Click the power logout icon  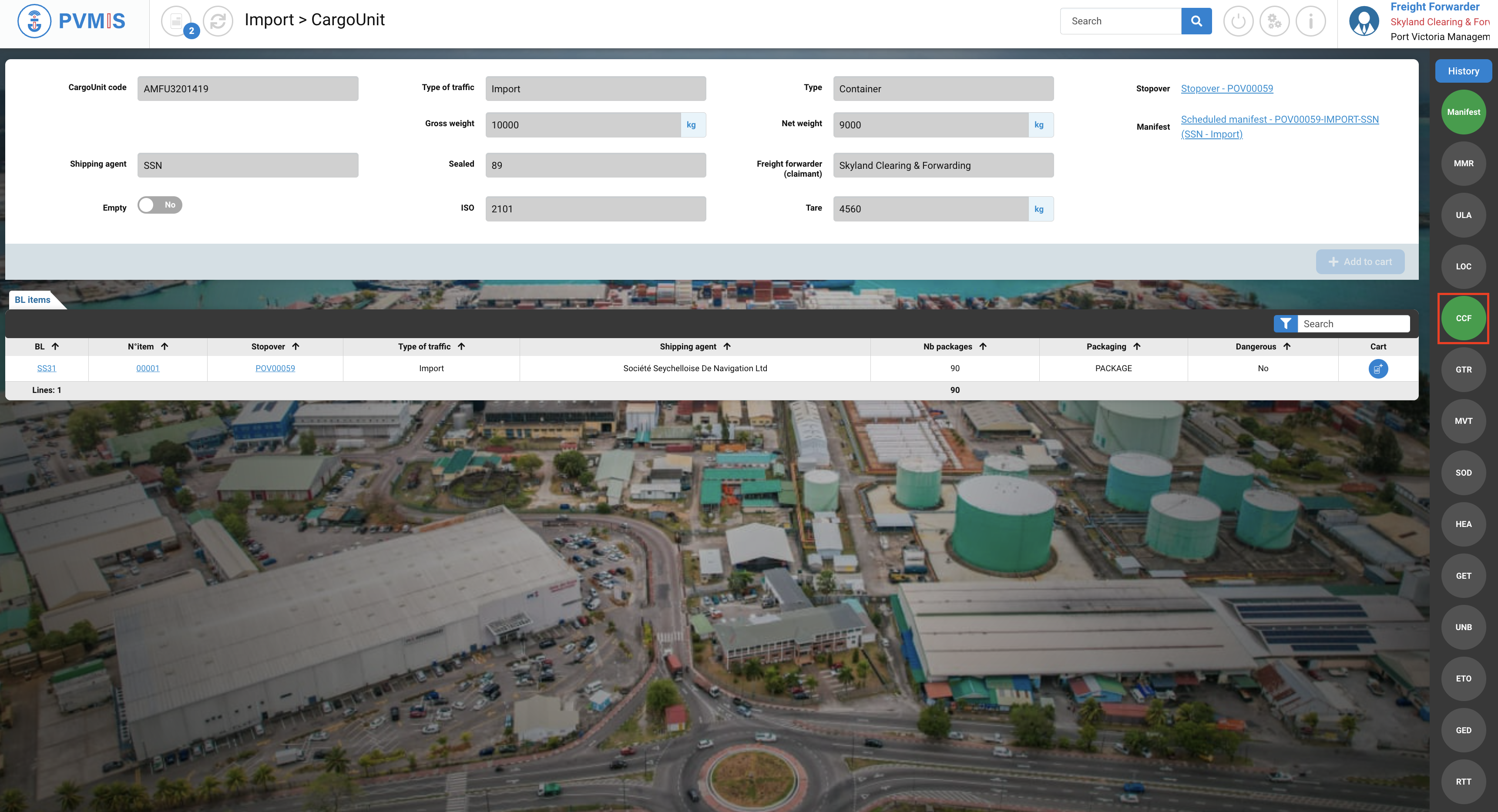[x=1238, y=21]
